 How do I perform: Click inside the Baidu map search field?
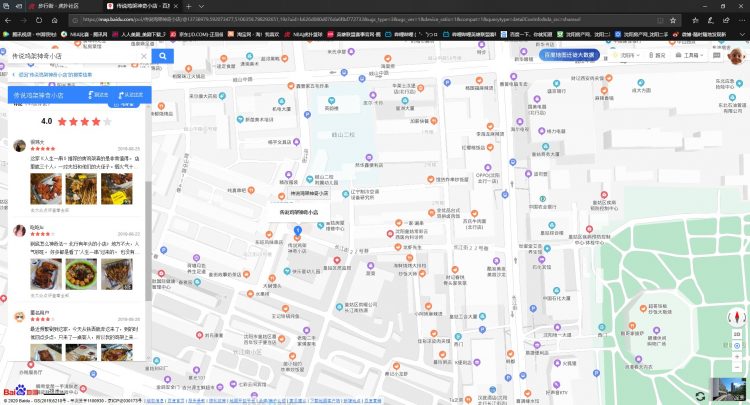click(74, 56)
